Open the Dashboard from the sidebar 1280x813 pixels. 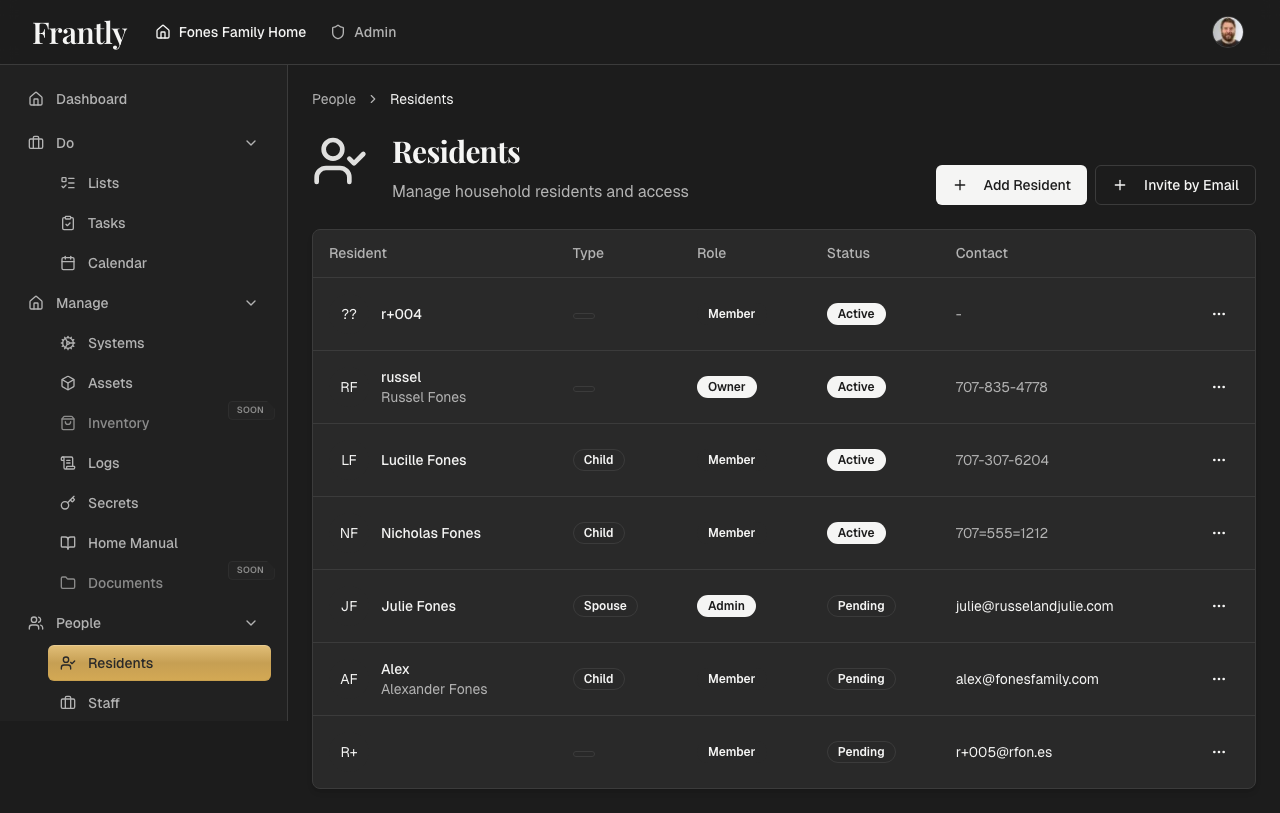click(x=92, y=99)
